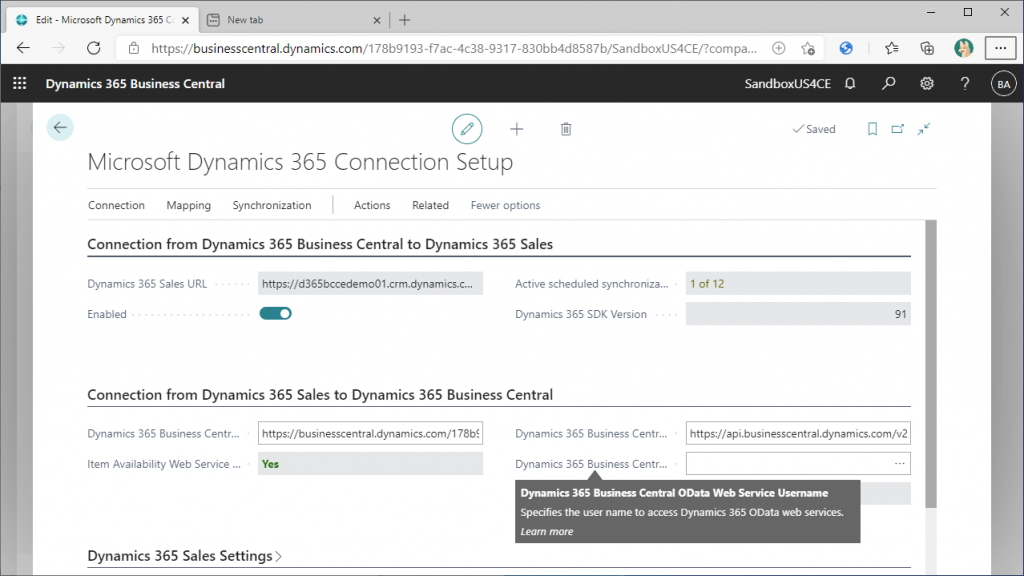Click the Dynamics 365 SDK Version field
The height and width of the screenshot is (576, 1024).
tap(798, 314)
